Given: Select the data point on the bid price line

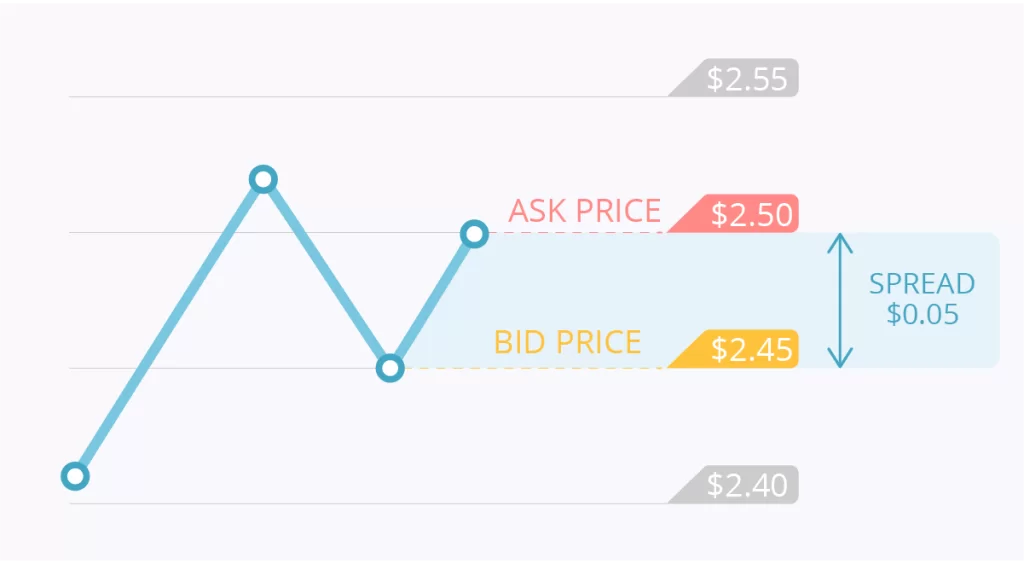Looking at the screenshot, I should [x=390, y=368].
